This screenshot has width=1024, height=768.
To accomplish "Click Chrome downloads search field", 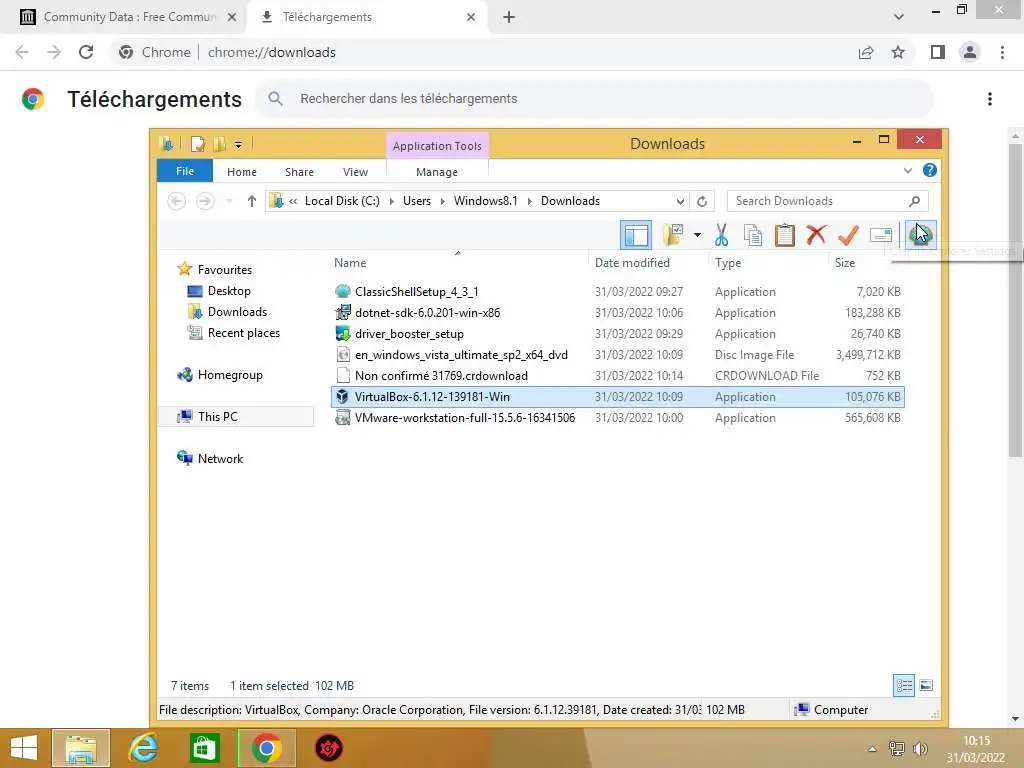I will click(x=594, y=99).
